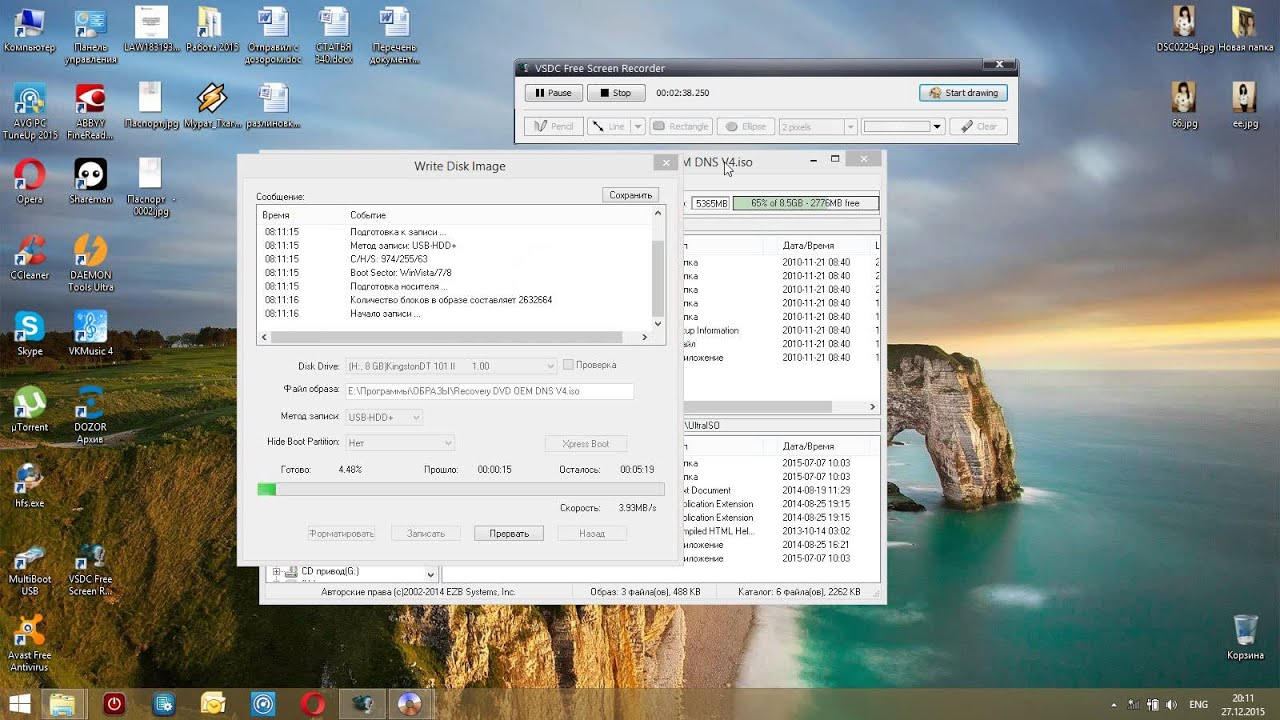1280x720 pixels.
Task: Select the СТАТЬЯ 340.docx document icon
Action: click(333, 35)
